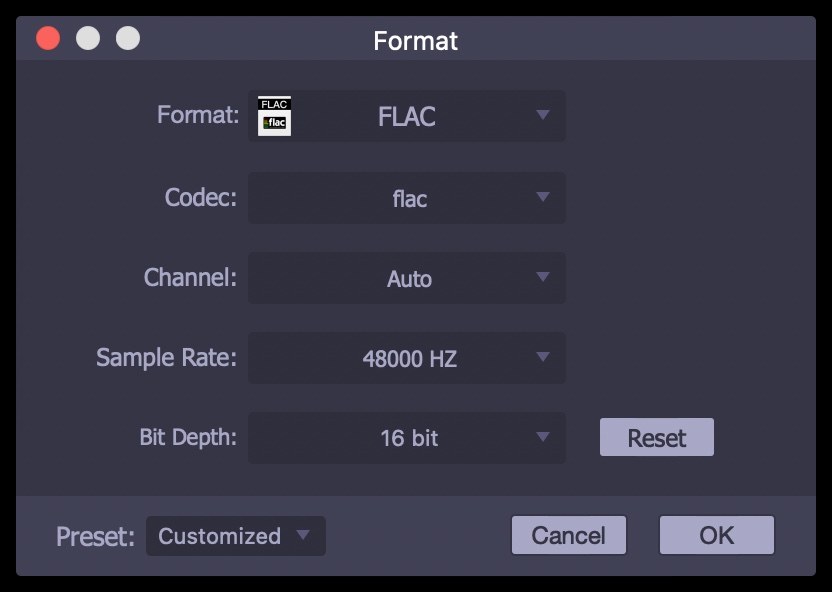Close the Format window with red button
832x592 pixels.
coord(48,38)
